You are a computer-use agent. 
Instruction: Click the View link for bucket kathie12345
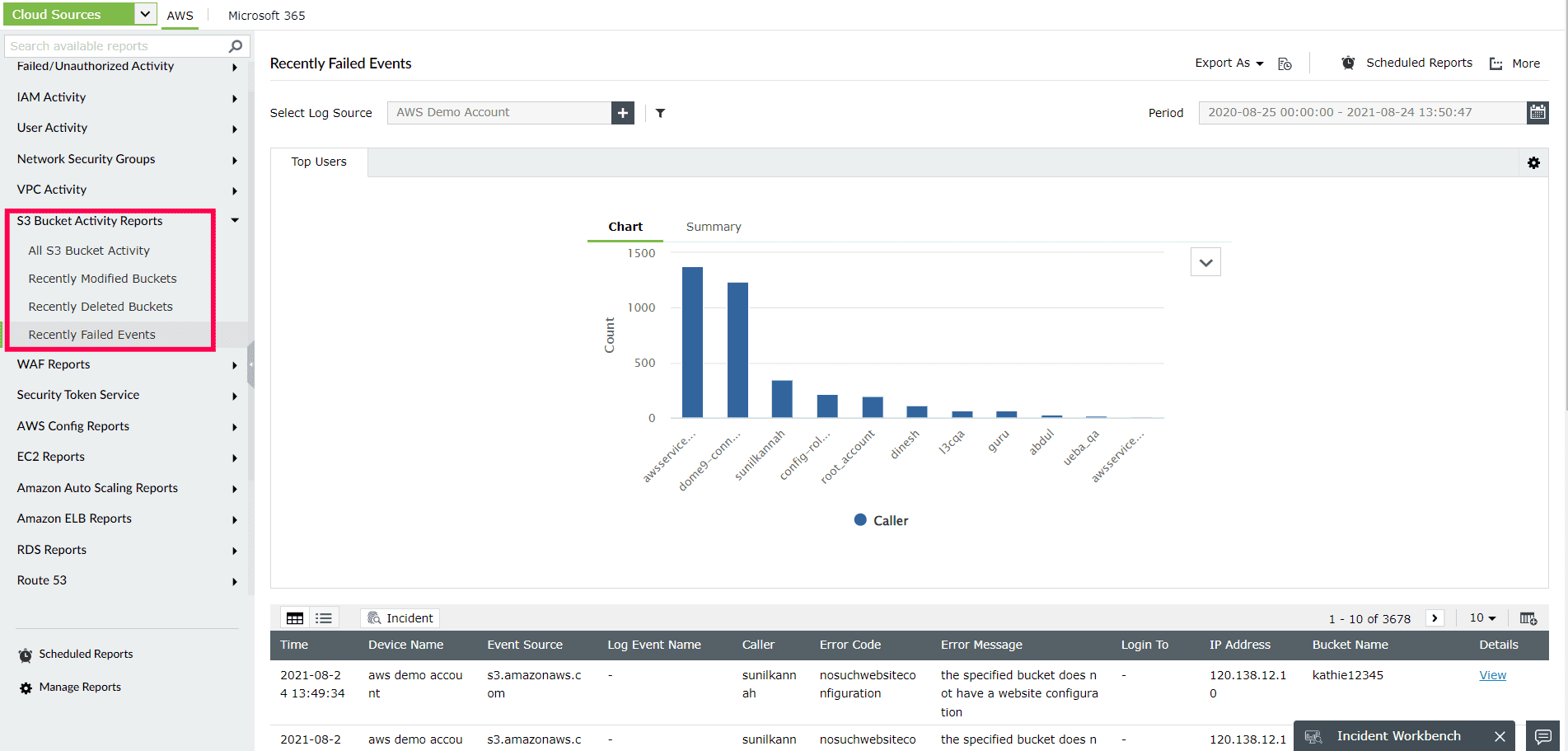[x=1492, y=674]
